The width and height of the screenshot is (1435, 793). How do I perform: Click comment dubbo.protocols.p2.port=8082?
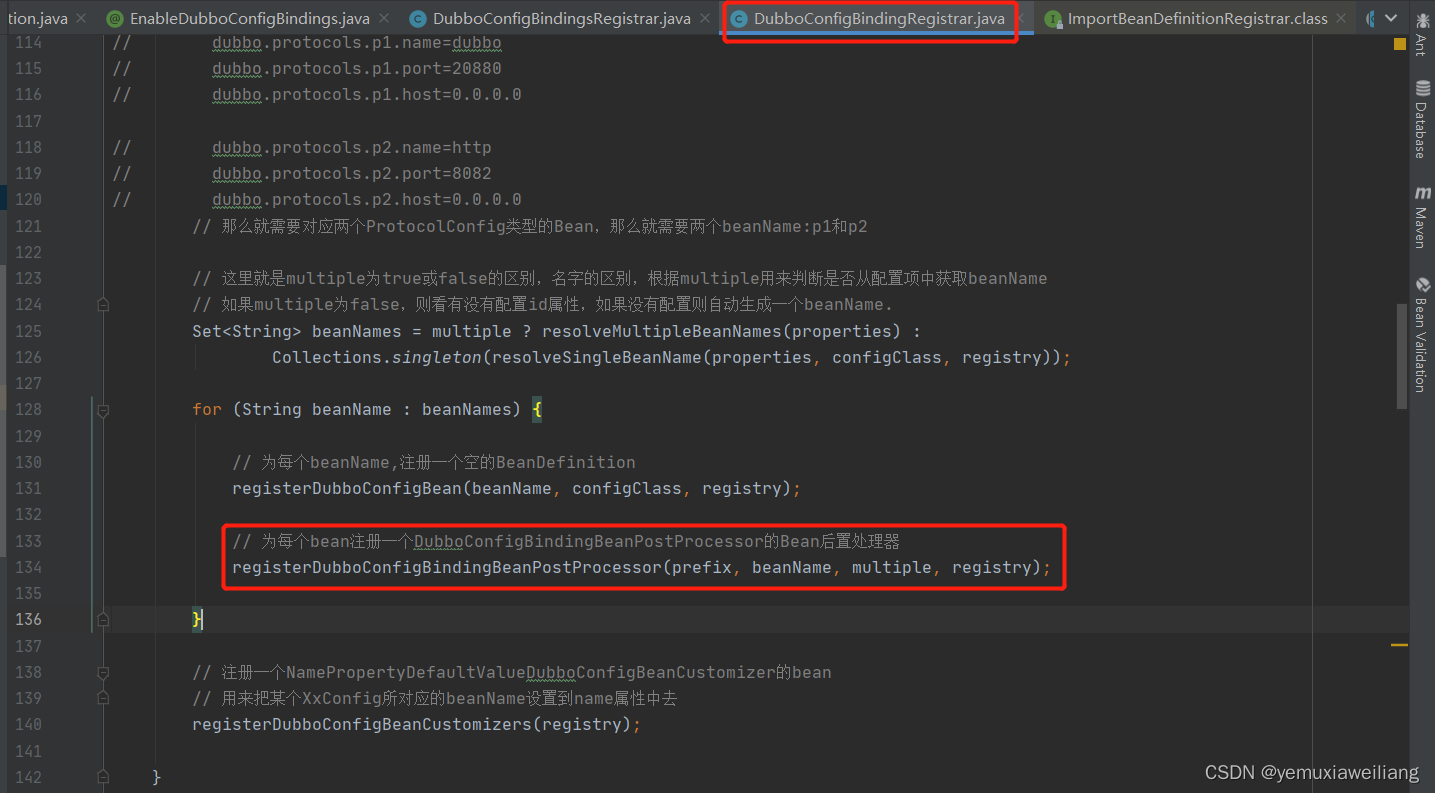pos(351,173)
